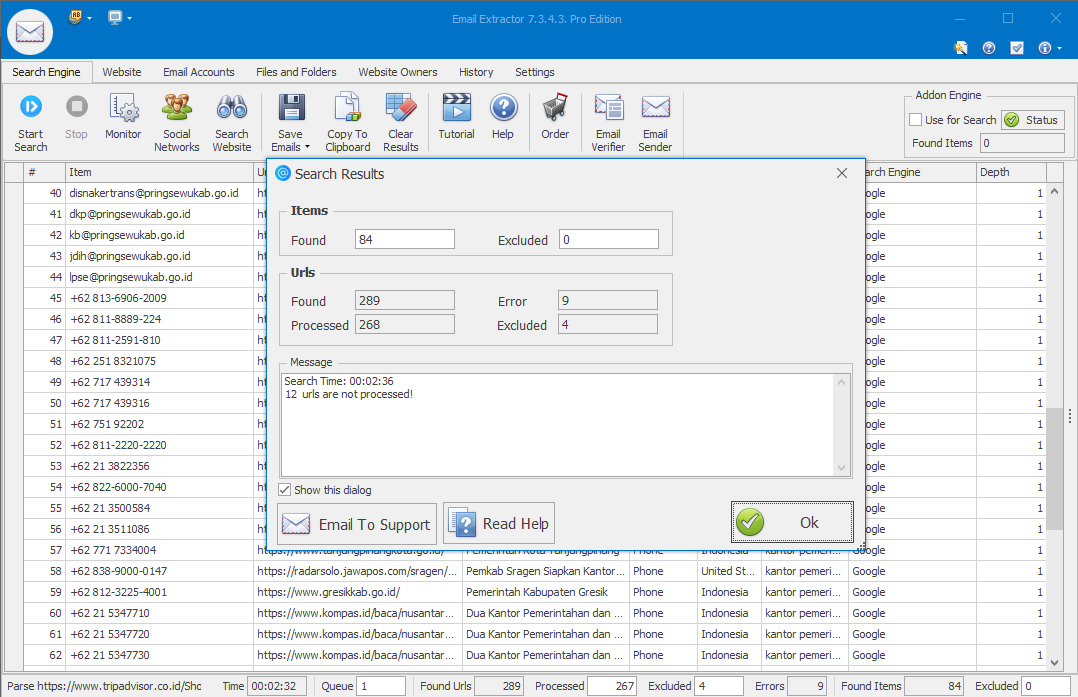Close the Search Results dialog

[842, 173]
